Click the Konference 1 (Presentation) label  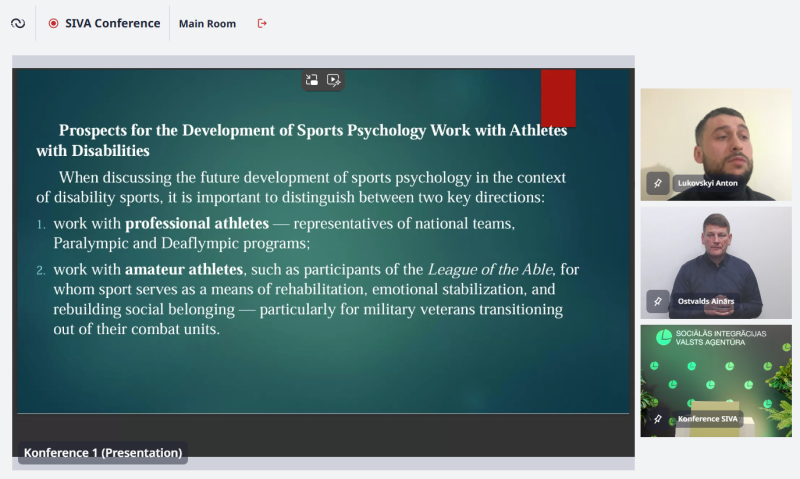click(103, 453)
